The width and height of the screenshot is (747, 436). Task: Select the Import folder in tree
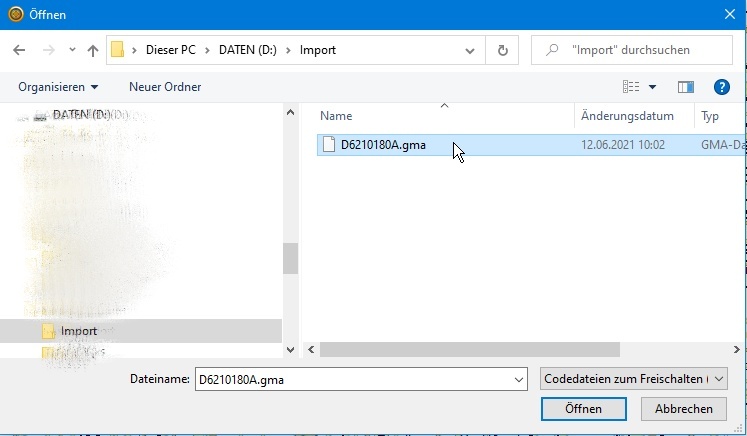[x=79, y=331]
